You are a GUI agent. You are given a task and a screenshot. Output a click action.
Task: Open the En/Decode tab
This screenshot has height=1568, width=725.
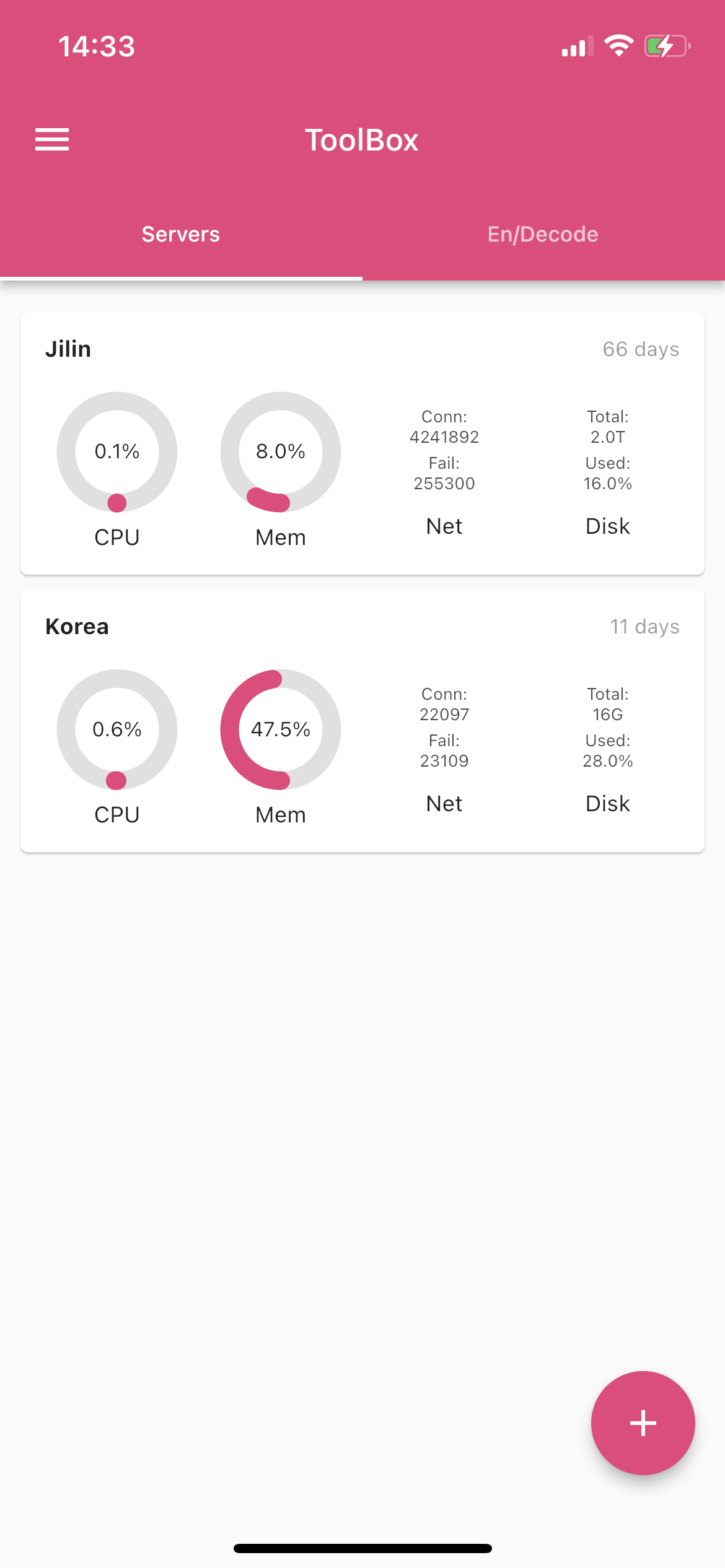pos(543,235)
